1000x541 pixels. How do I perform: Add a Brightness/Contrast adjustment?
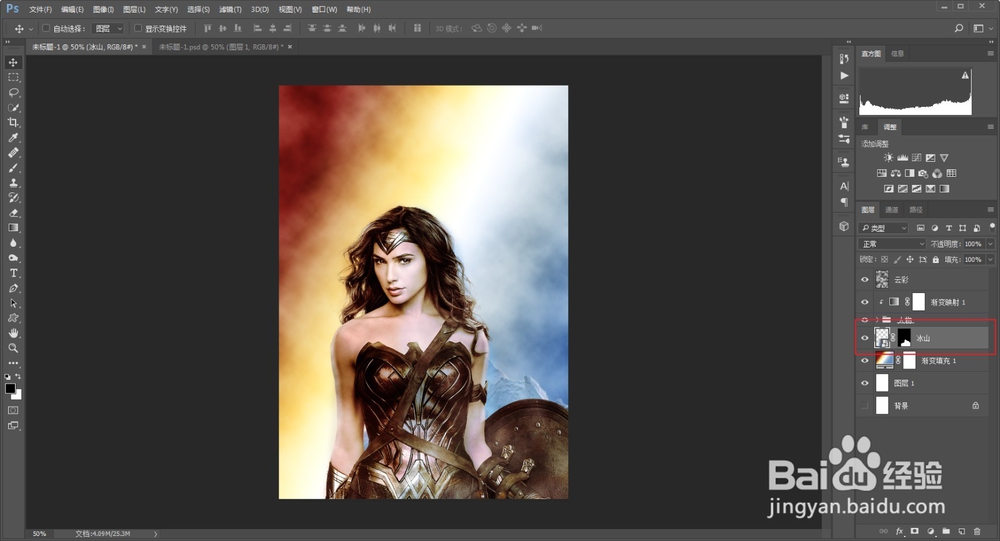888,158
